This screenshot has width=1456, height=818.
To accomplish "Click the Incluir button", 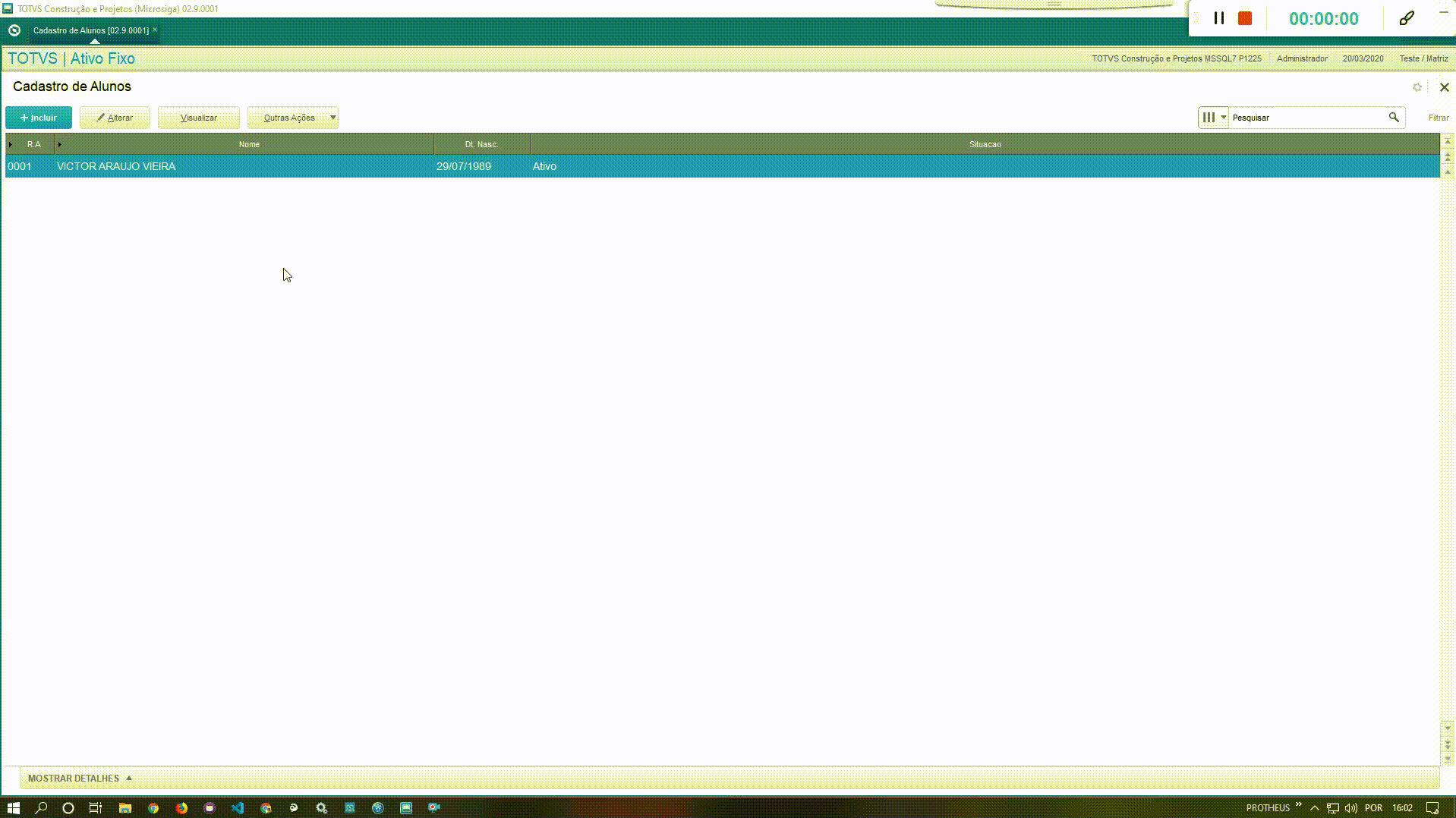I will (x=39, y=118).
